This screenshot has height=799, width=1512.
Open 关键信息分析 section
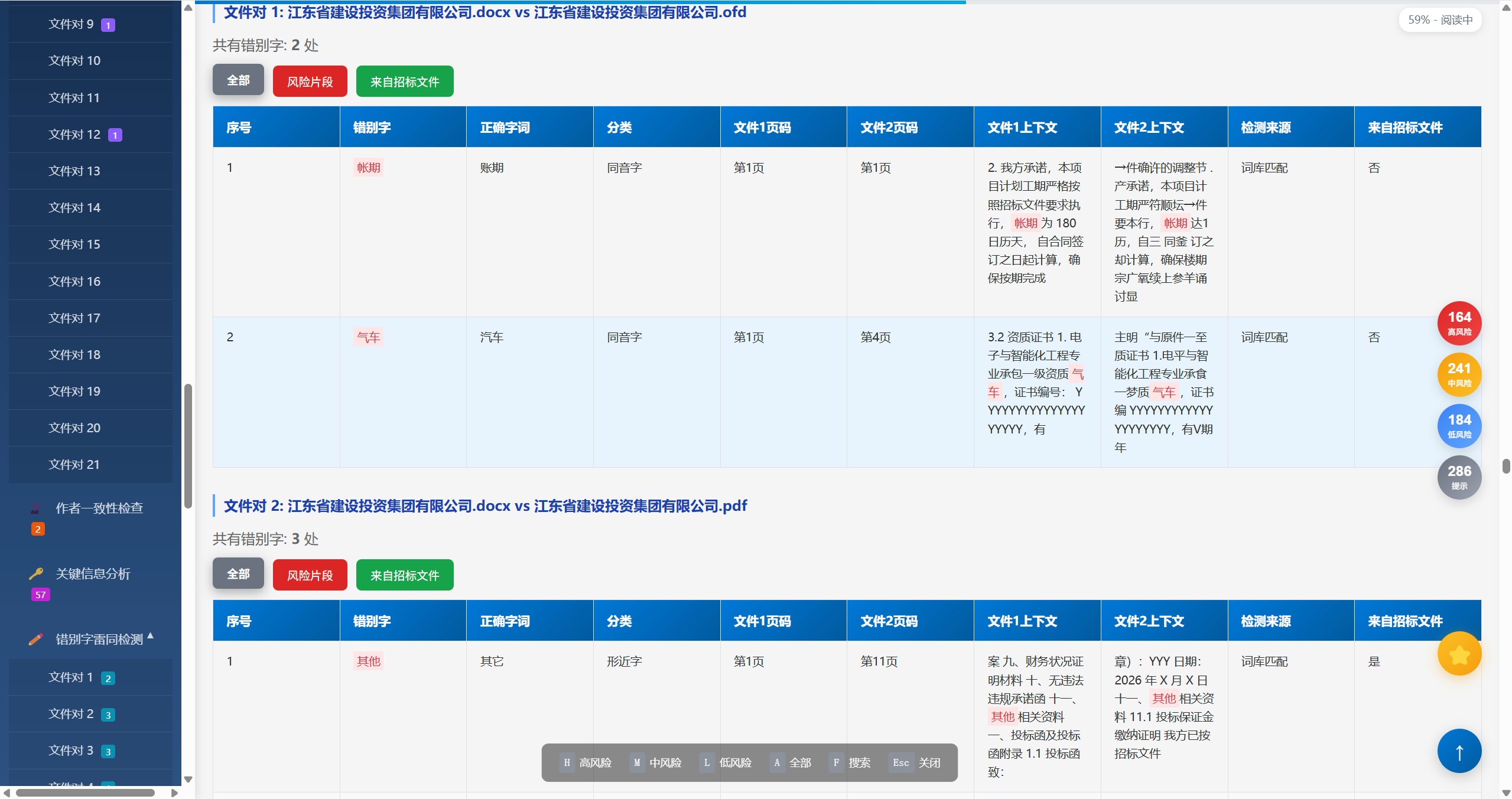pos(93,574)
